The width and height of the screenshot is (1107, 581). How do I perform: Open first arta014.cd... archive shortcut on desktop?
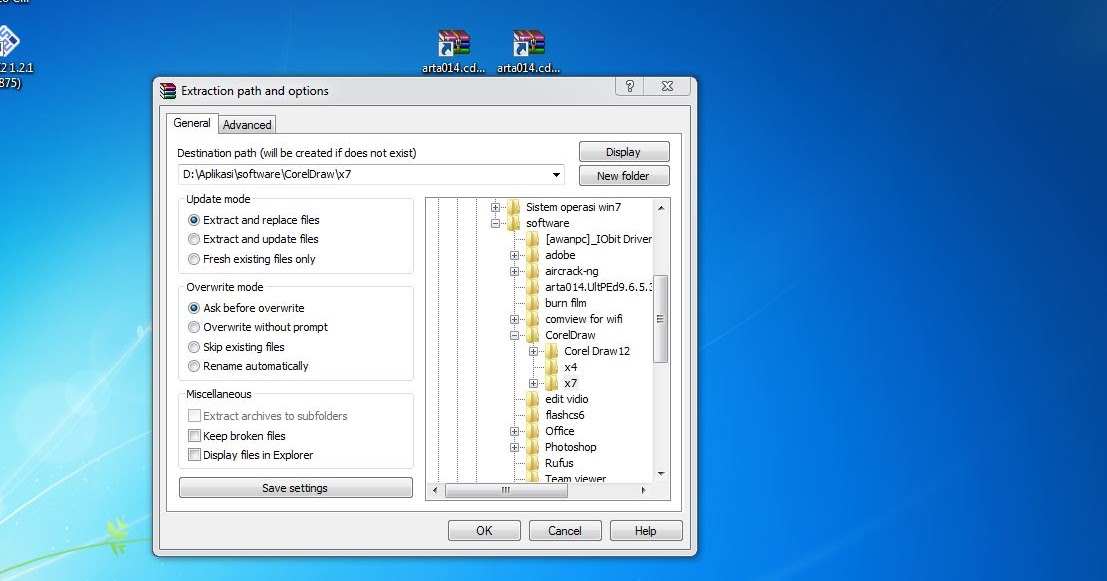[x=453, y=52]
